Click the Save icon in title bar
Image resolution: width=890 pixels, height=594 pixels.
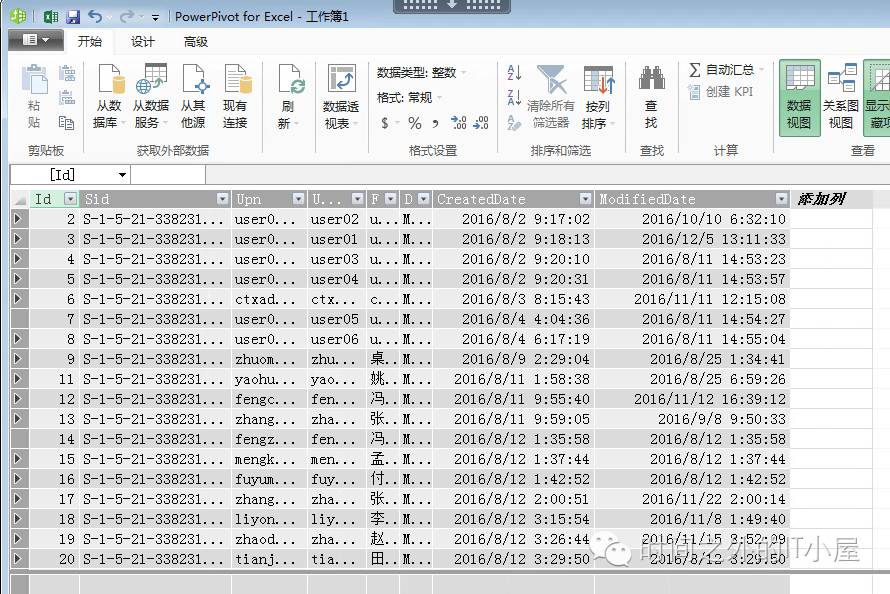click(x=73, y=16)
